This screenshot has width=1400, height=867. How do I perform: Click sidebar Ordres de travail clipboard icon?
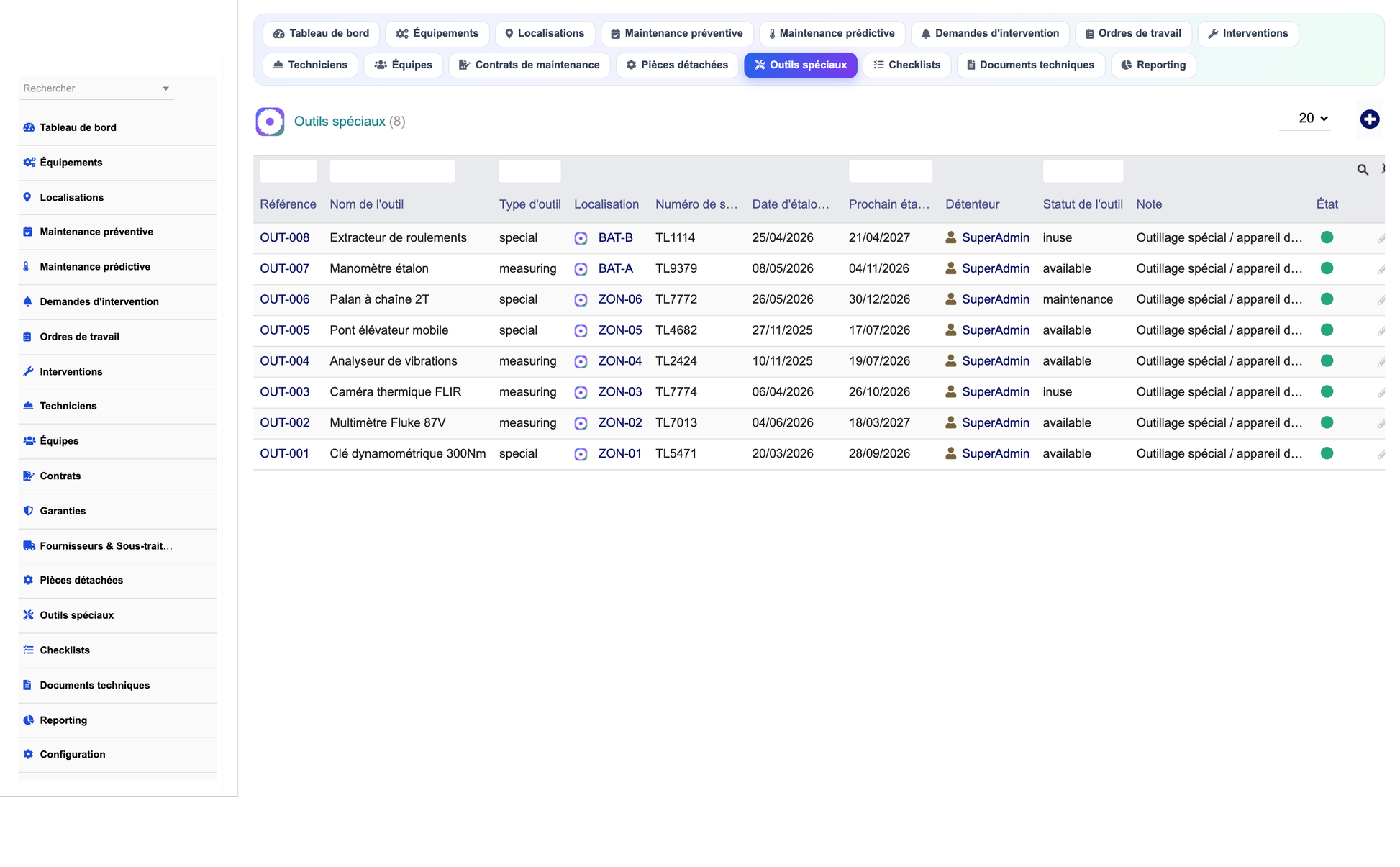pos(27,337)
